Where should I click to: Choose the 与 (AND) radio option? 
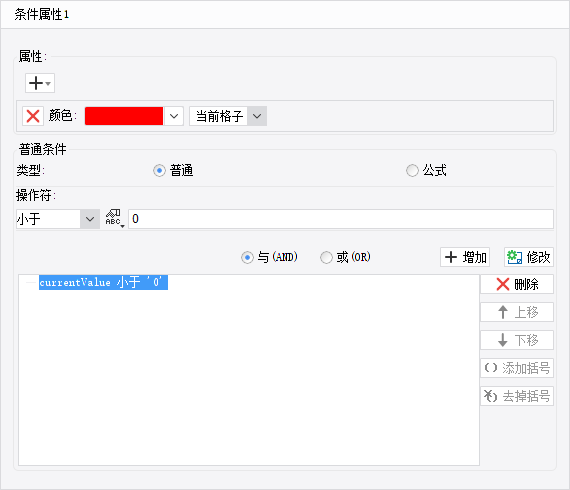tap(247, 257)
